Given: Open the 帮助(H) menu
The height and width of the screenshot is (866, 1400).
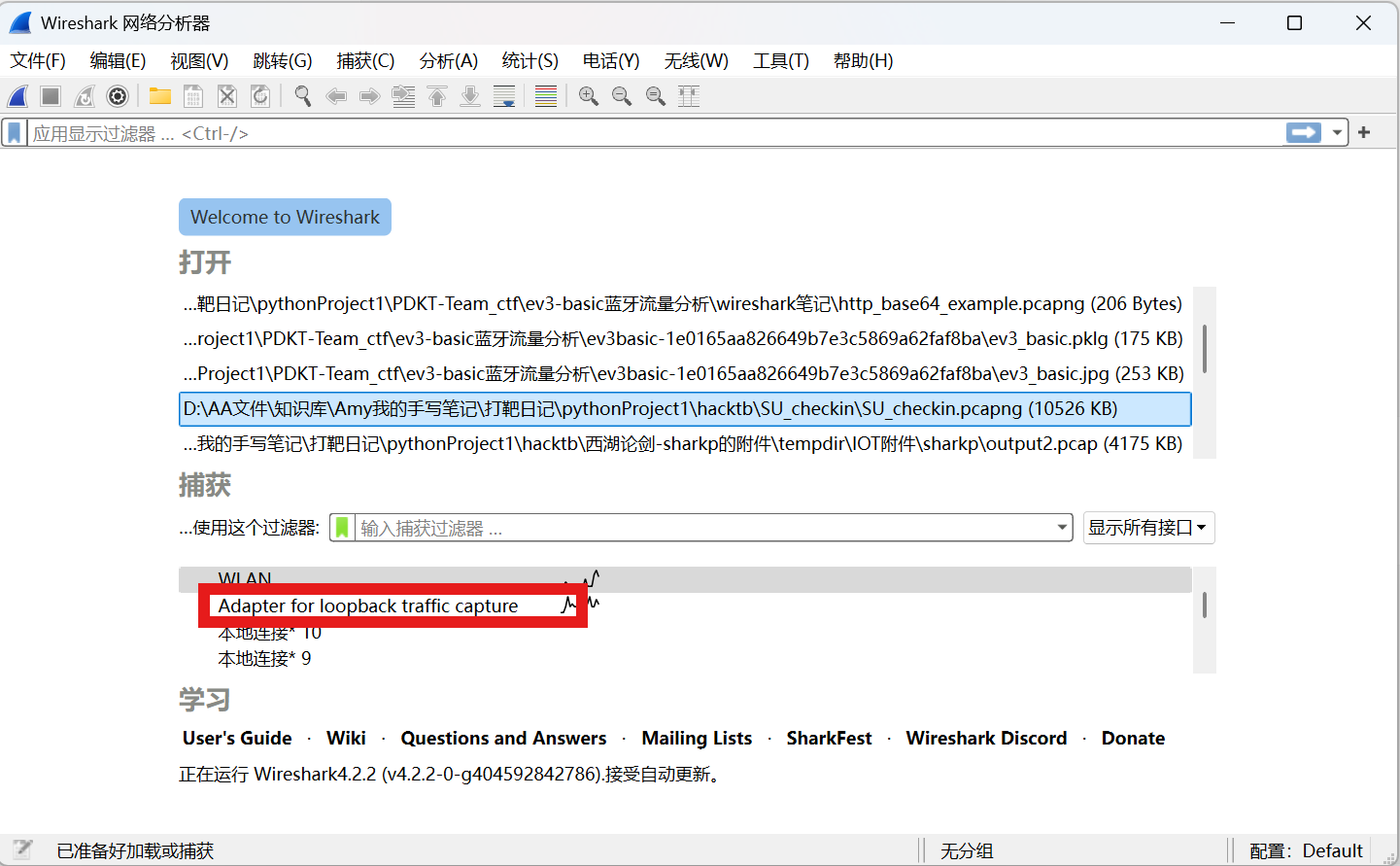Looking at the screenshot, I should click(x=863, y=61).
